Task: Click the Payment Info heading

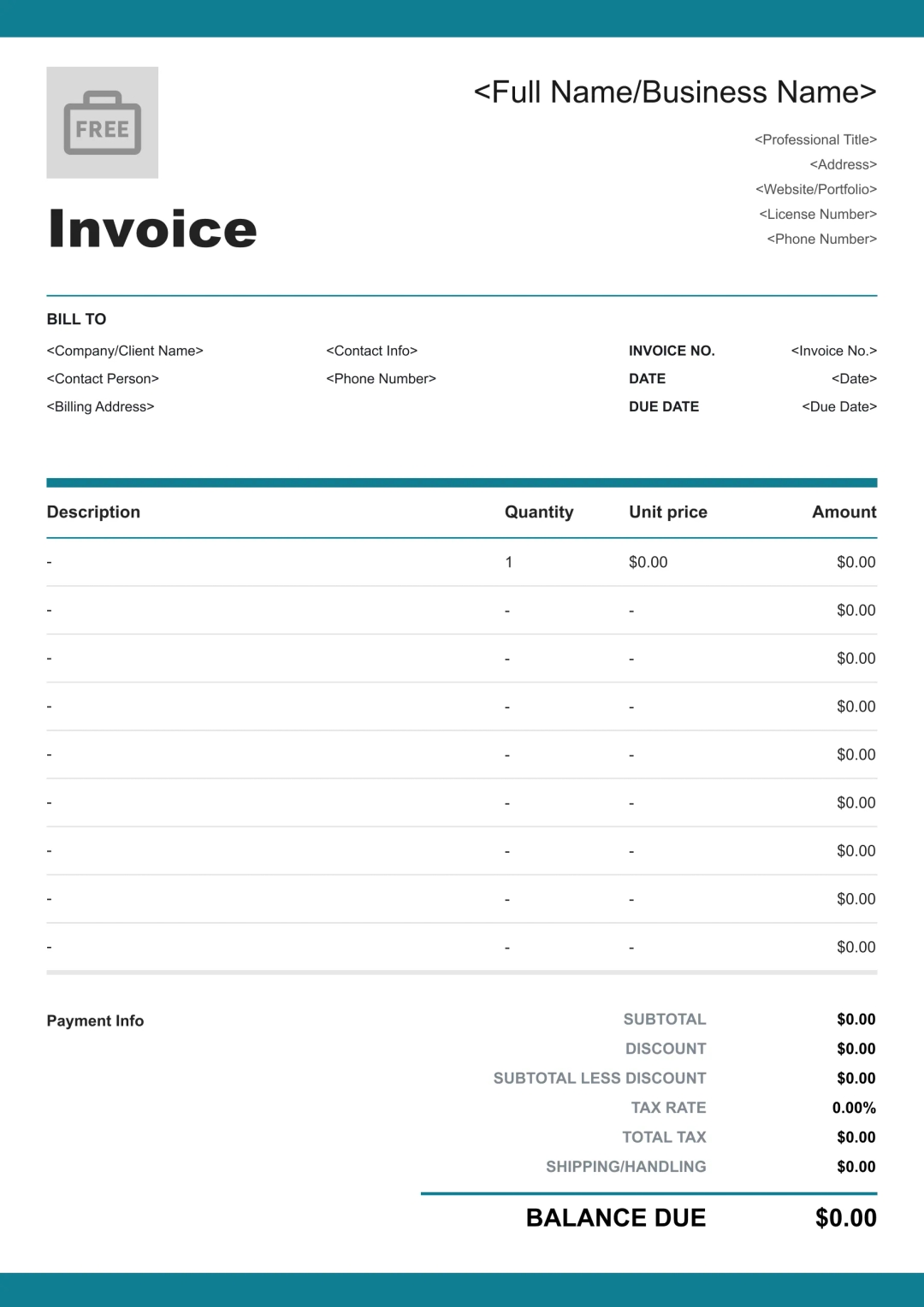Action: (95, 1021)
